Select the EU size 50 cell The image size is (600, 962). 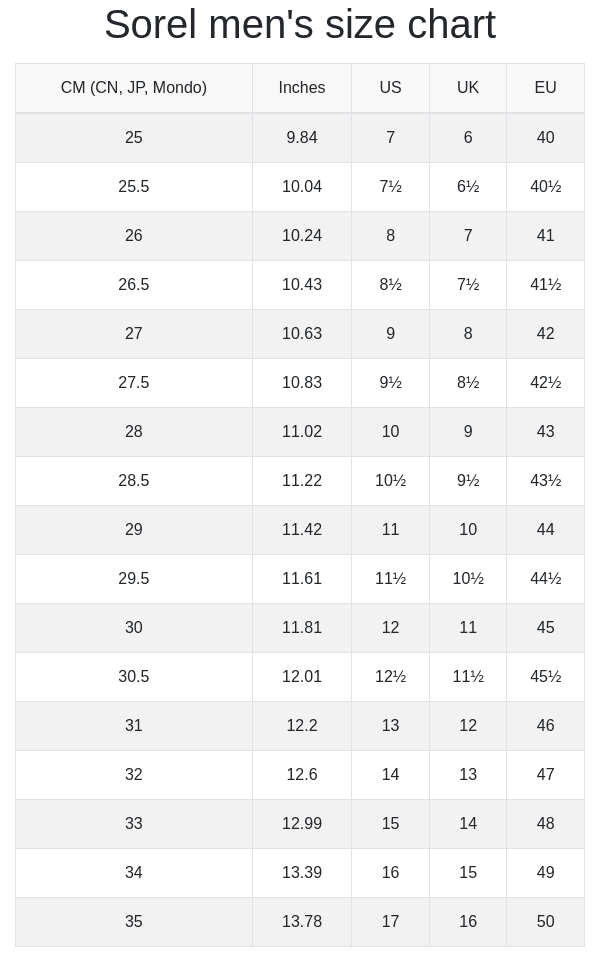coord(545,922)
